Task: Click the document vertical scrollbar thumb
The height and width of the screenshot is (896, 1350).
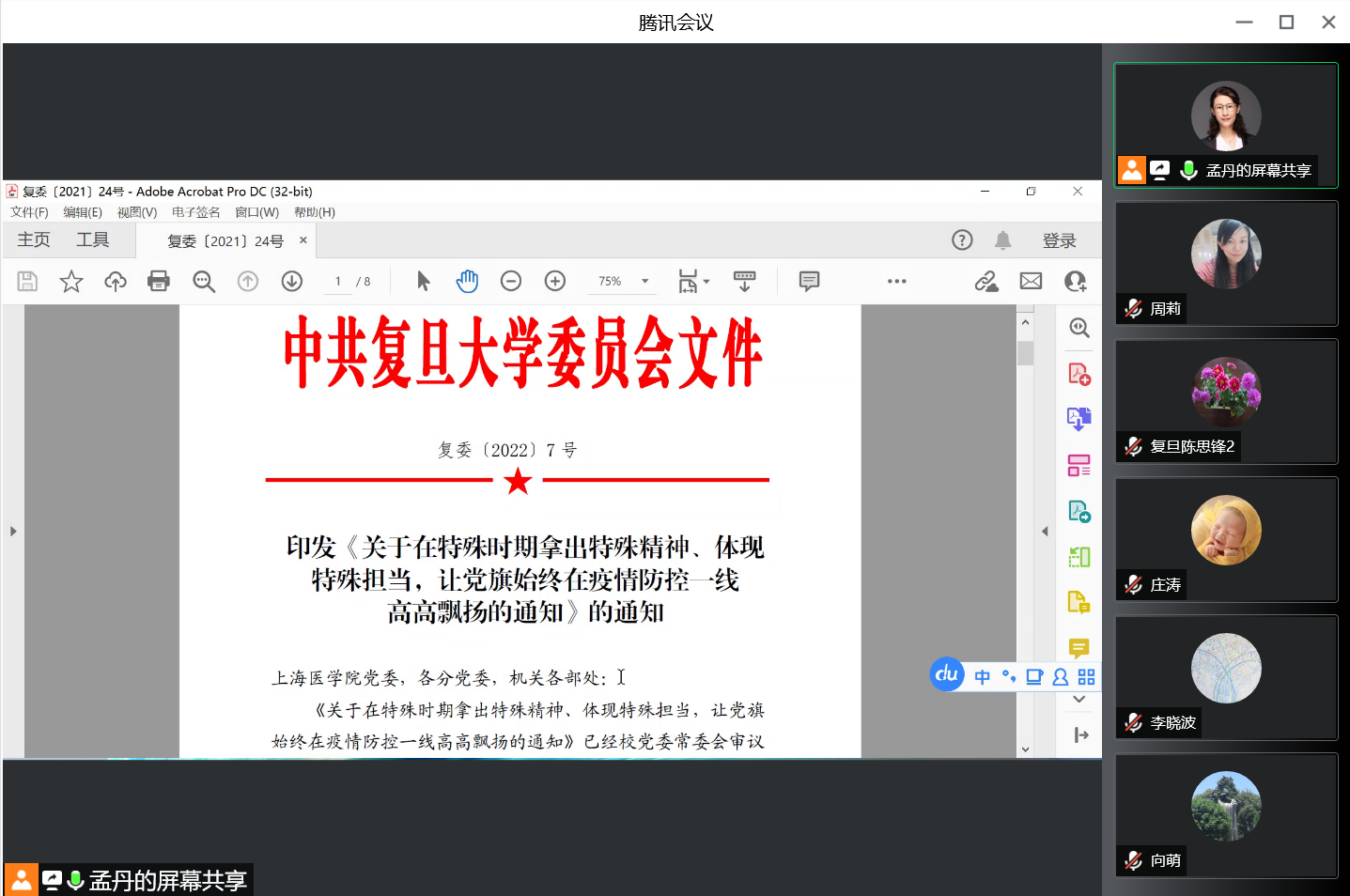Action: (1025, 353)
